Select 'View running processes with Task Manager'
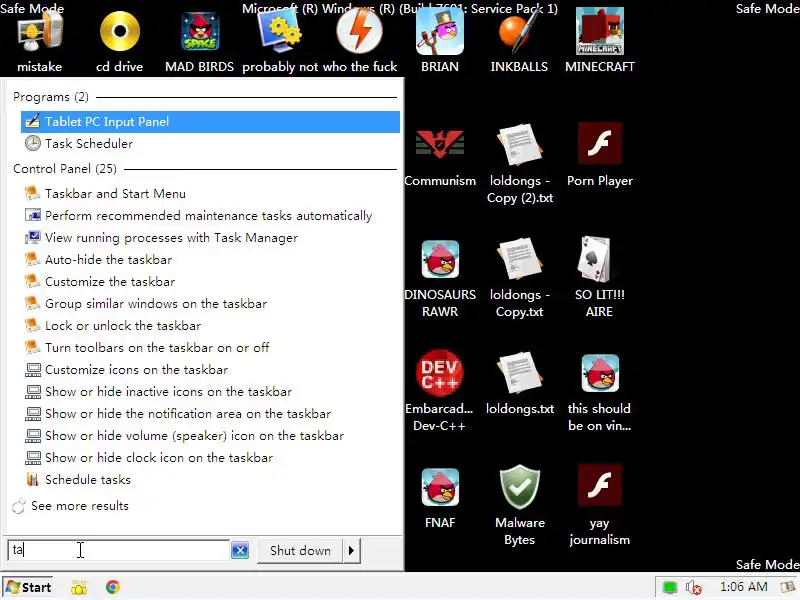This screenshot has width=800, height=600. coord(210,238)
